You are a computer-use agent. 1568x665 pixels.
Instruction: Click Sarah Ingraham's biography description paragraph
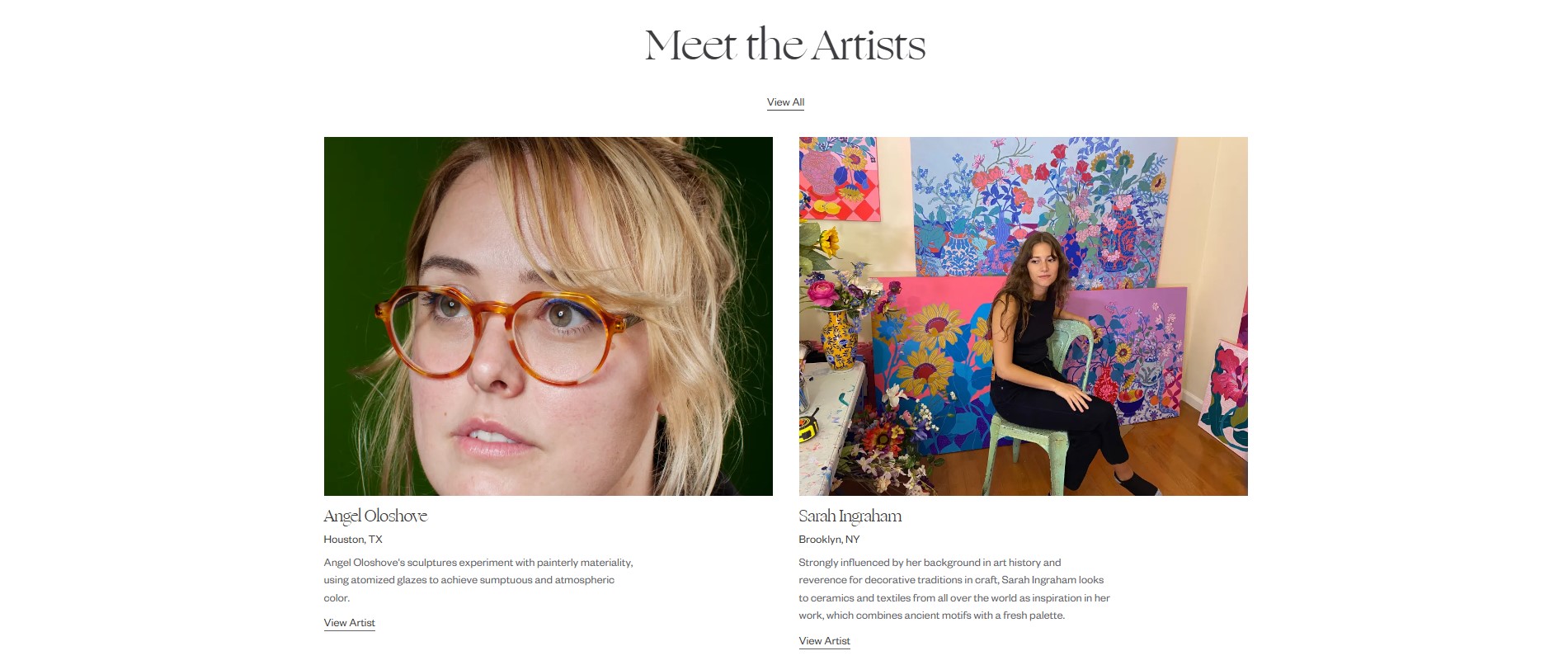point(954,589)
